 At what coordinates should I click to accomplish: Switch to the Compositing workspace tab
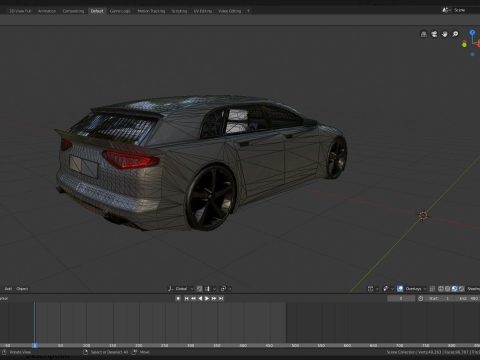73,11
